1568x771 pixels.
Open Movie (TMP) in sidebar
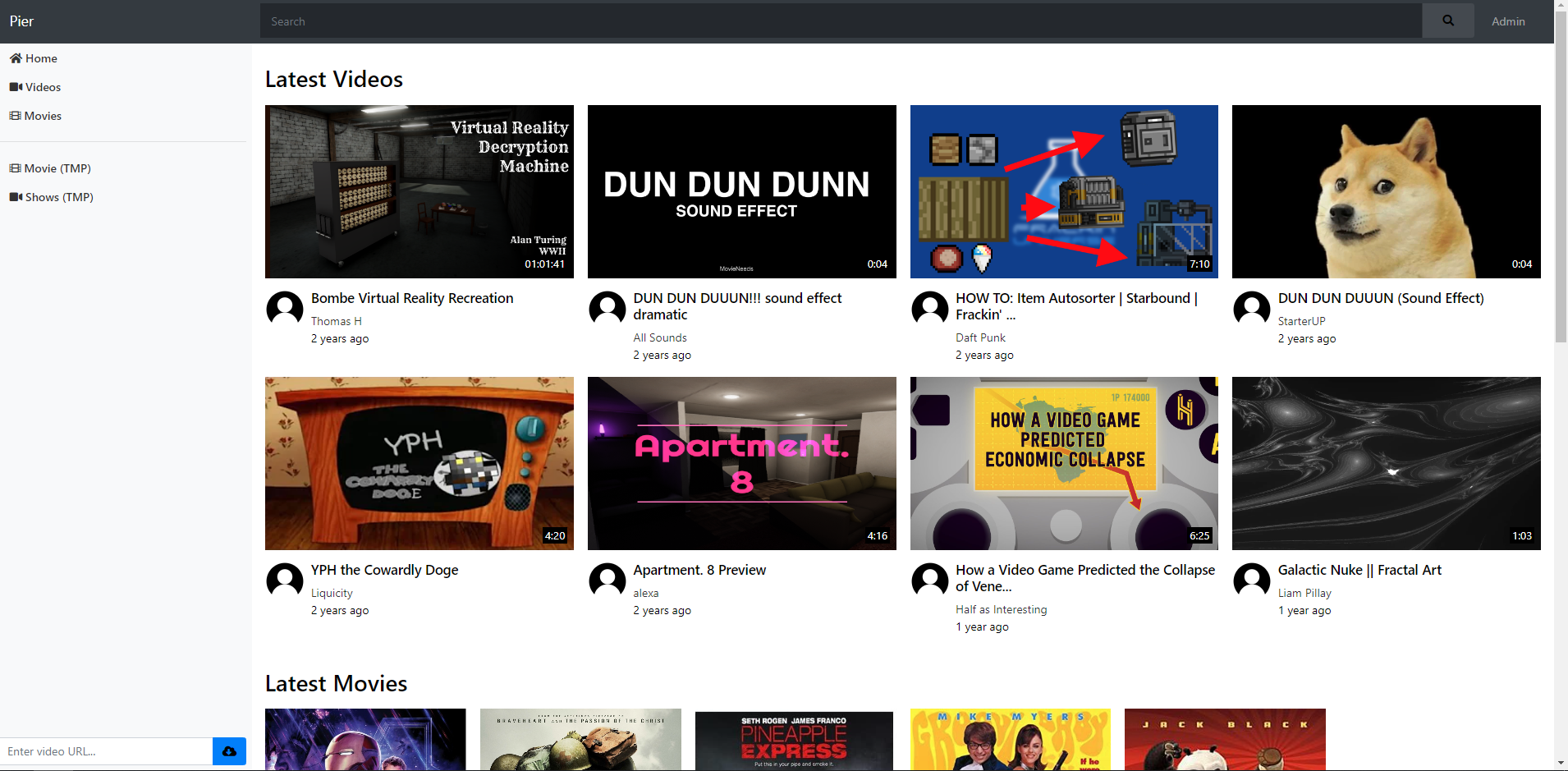coord(50,168)
